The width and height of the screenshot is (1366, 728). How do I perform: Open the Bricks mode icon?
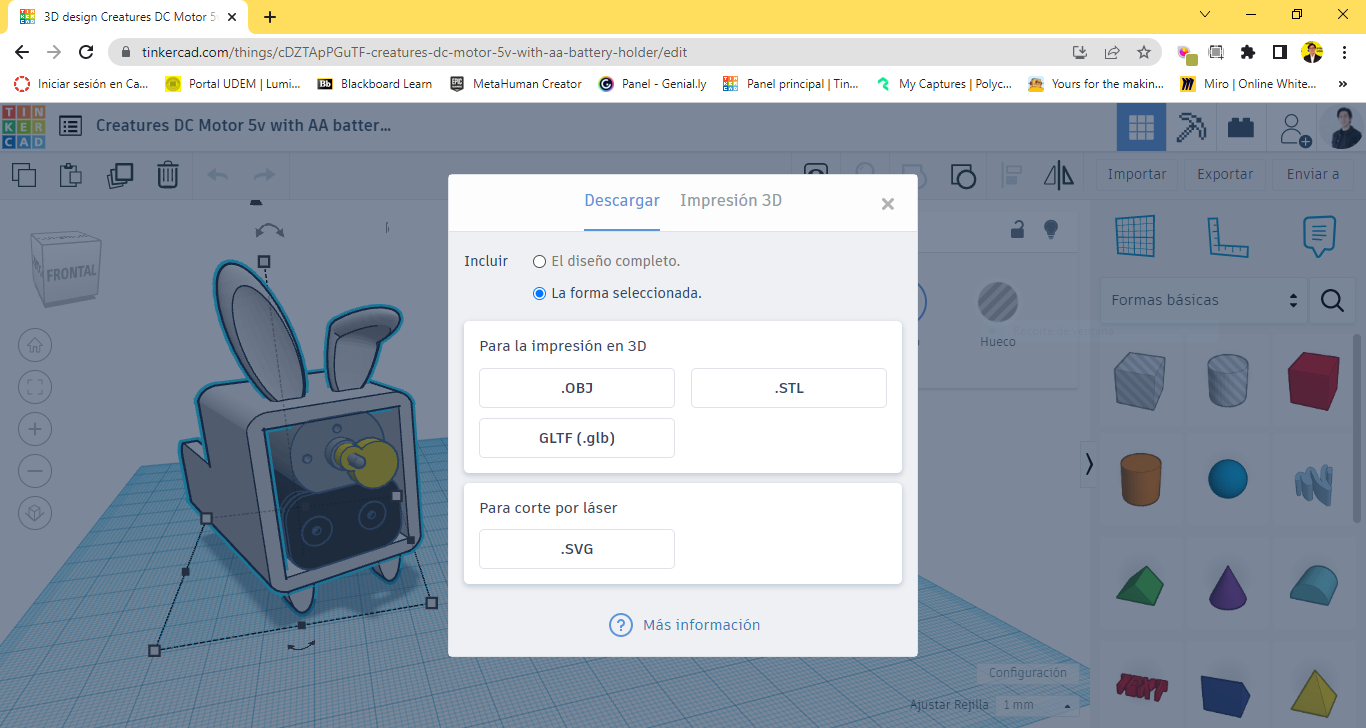[1241, 127]
